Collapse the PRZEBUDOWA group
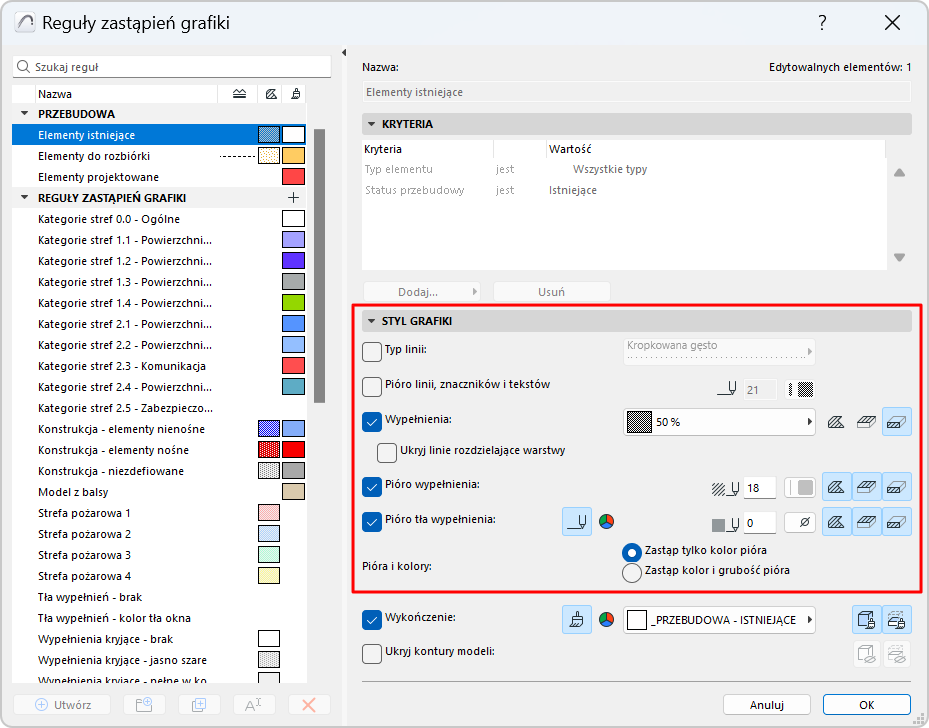The image size is (929, 728). pos(25,113)
